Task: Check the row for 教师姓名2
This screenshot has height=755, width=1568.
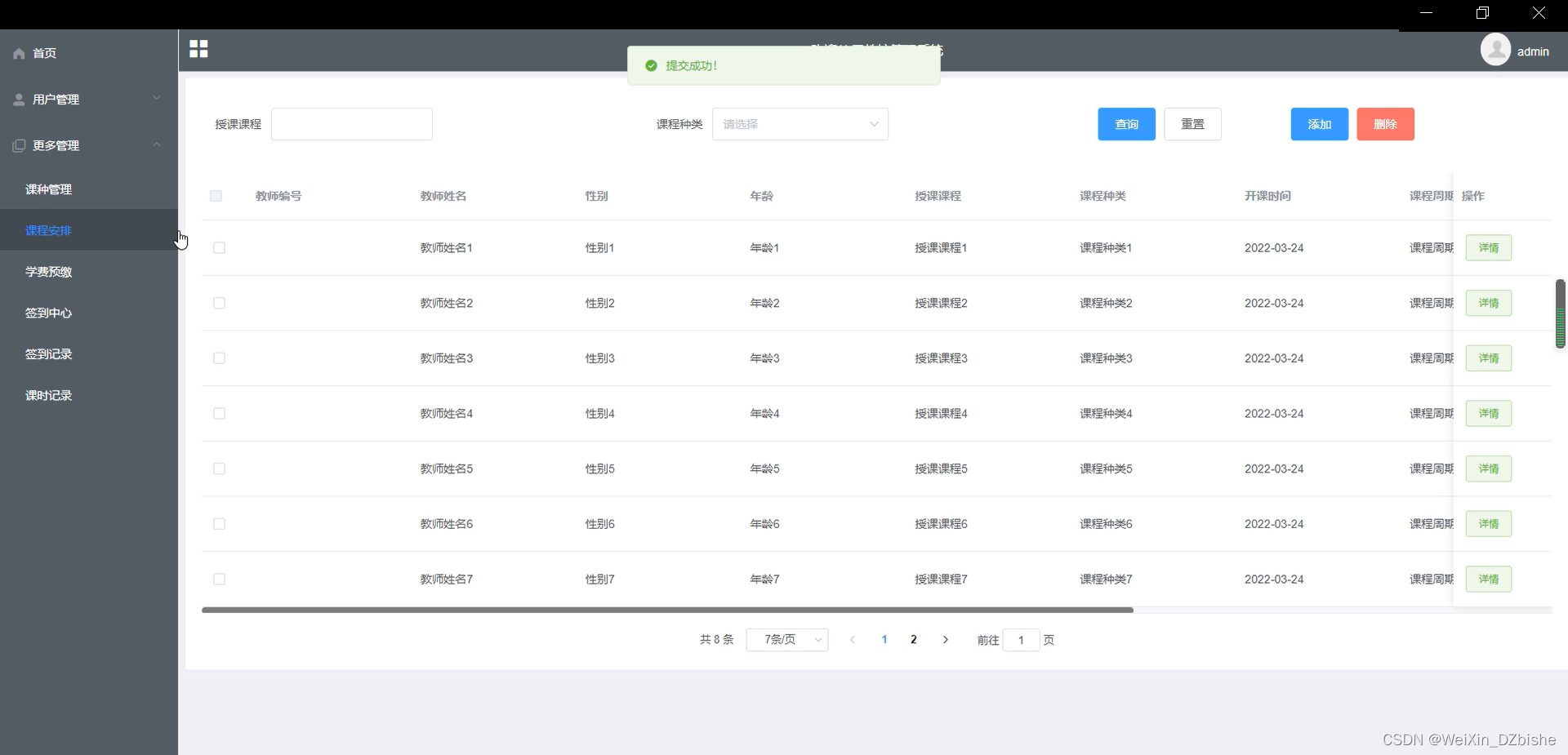Action: (219, 303)
